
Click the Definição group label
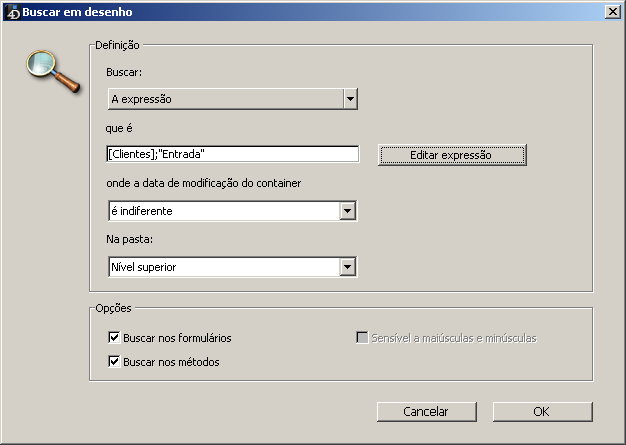(117, 45)
